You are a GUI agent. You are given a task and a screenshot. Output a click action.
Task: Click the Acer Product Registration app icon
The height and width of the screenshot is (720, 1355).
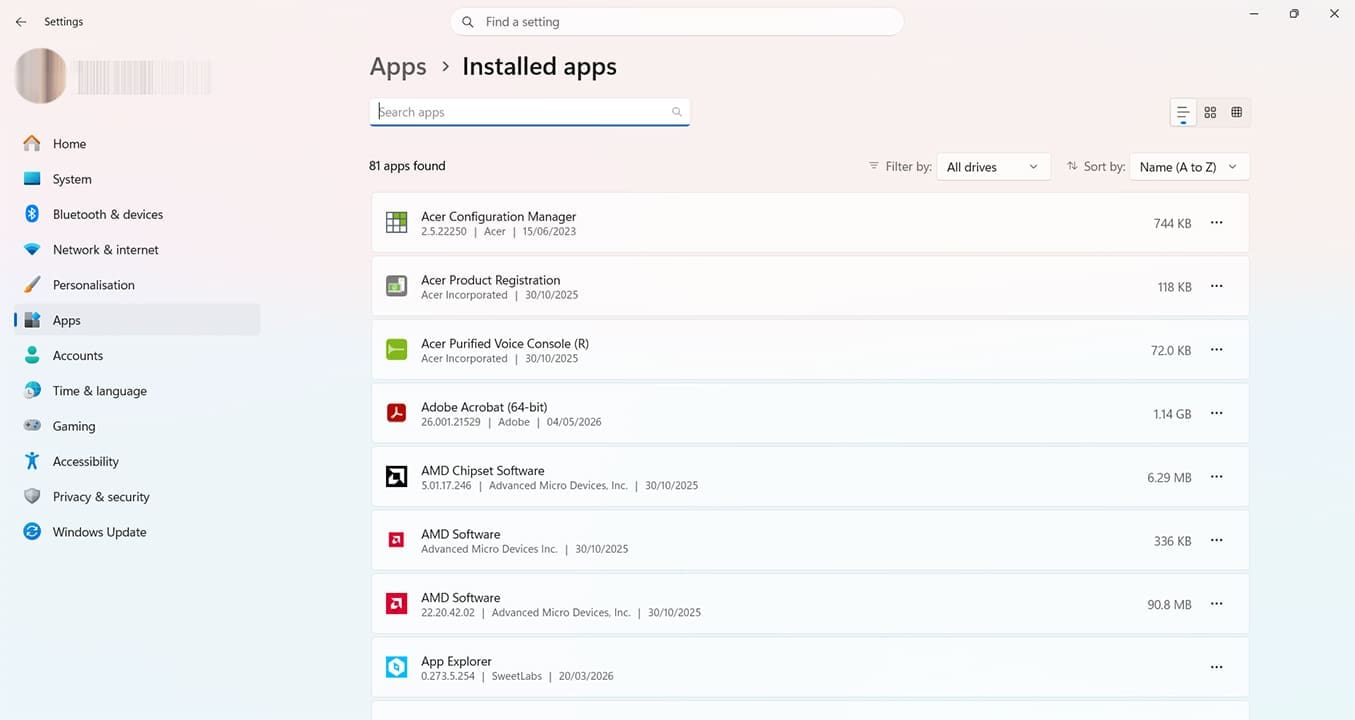[397, 286]
